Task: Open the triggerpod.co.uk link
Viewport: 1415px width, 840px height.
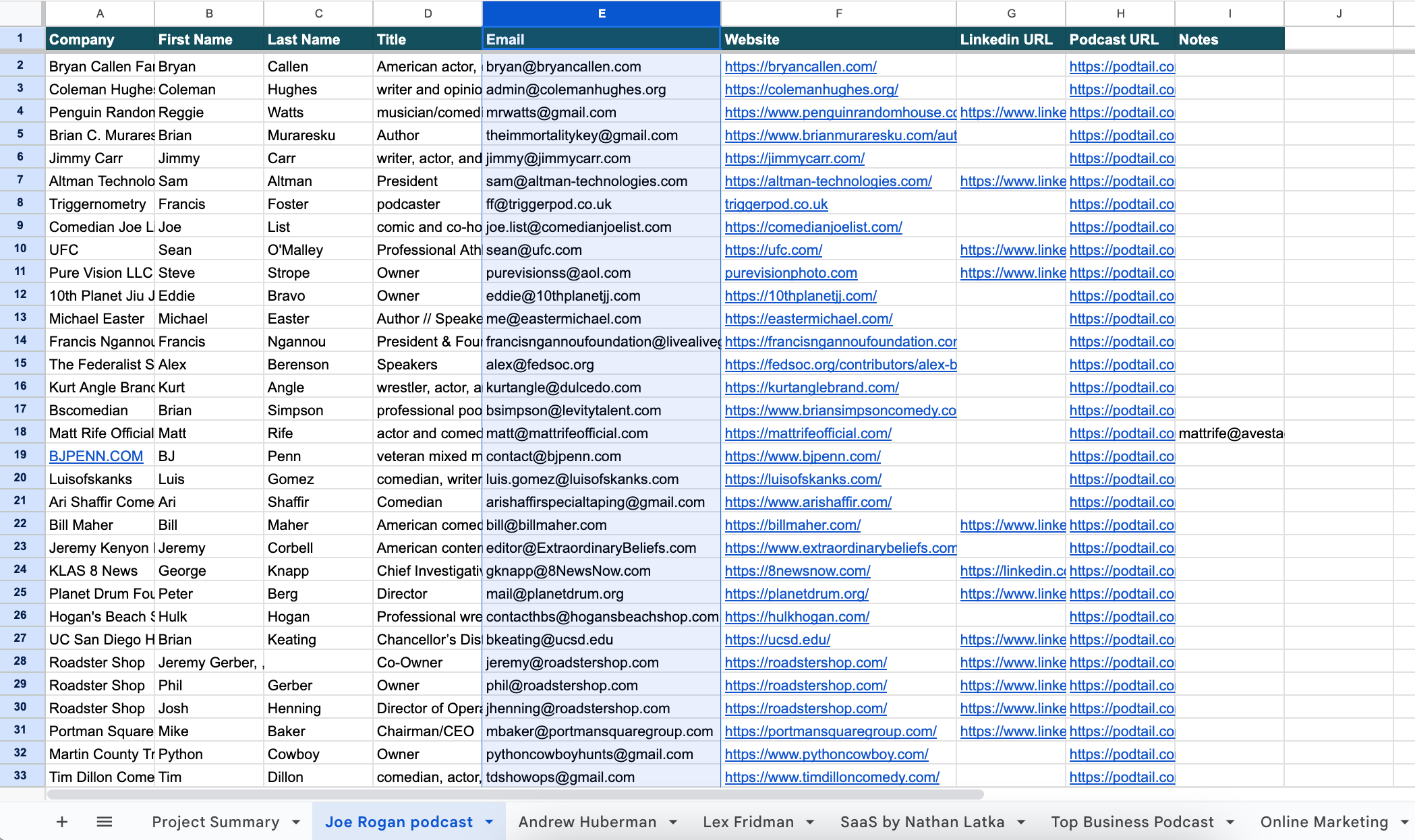Action: [x=776, y=204]
